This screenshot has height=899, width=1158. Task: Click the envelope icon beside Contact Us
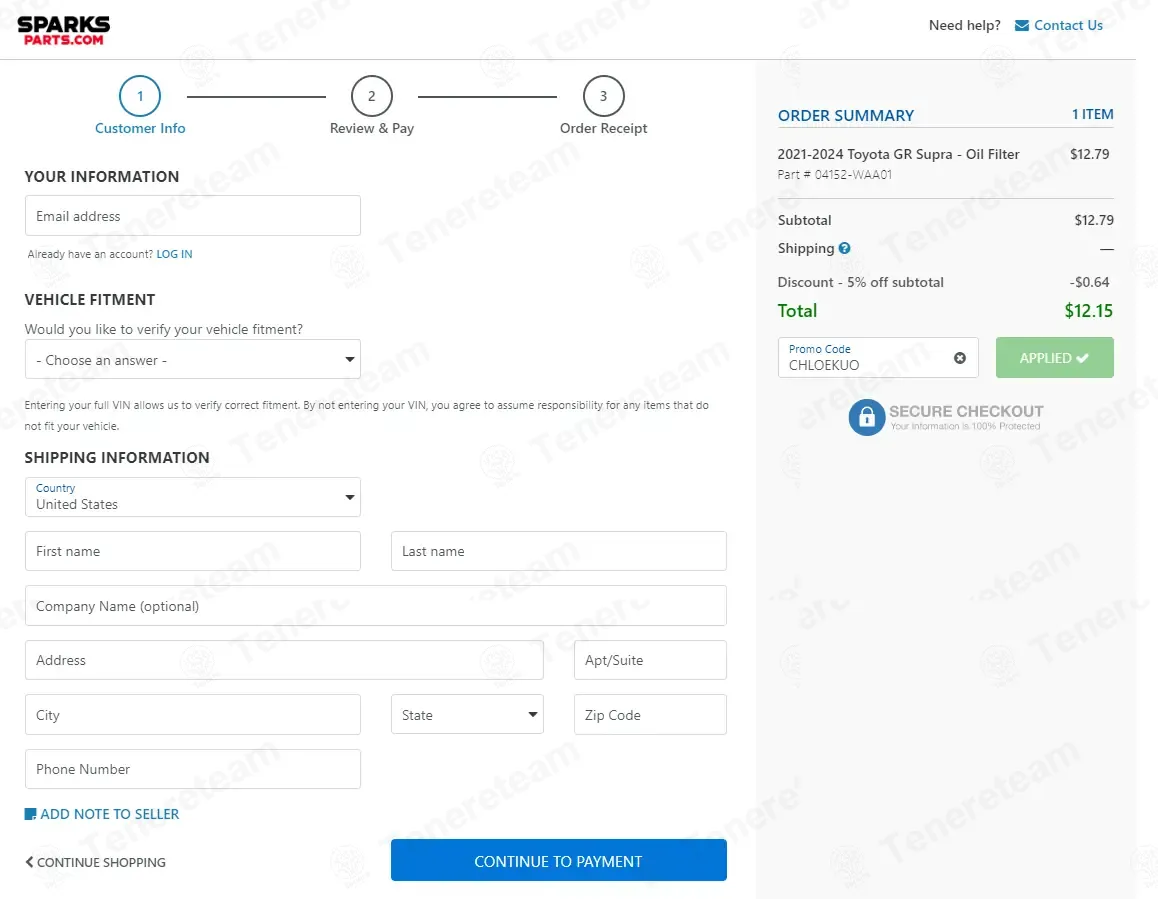(1021, 26)
